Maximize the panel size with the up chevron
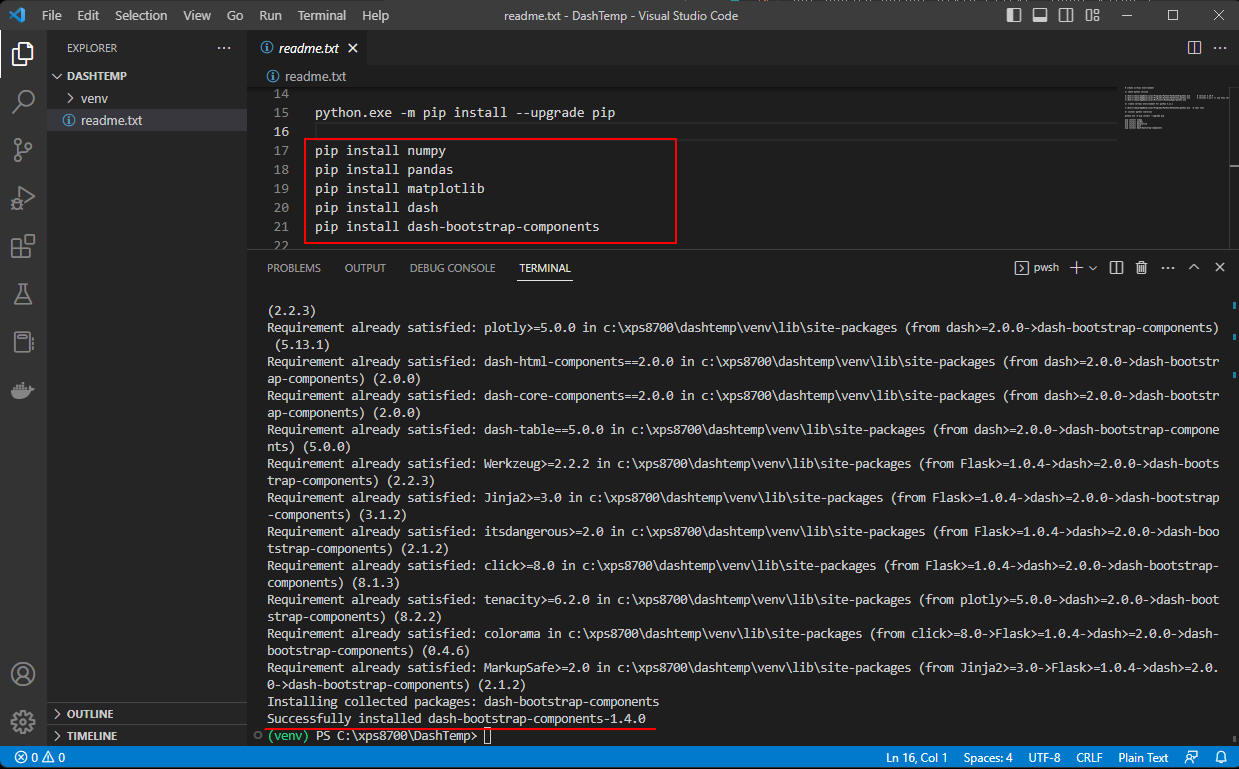Image resolution: width=1239 pixels, height=769 pixels. tap(1194, 268)
